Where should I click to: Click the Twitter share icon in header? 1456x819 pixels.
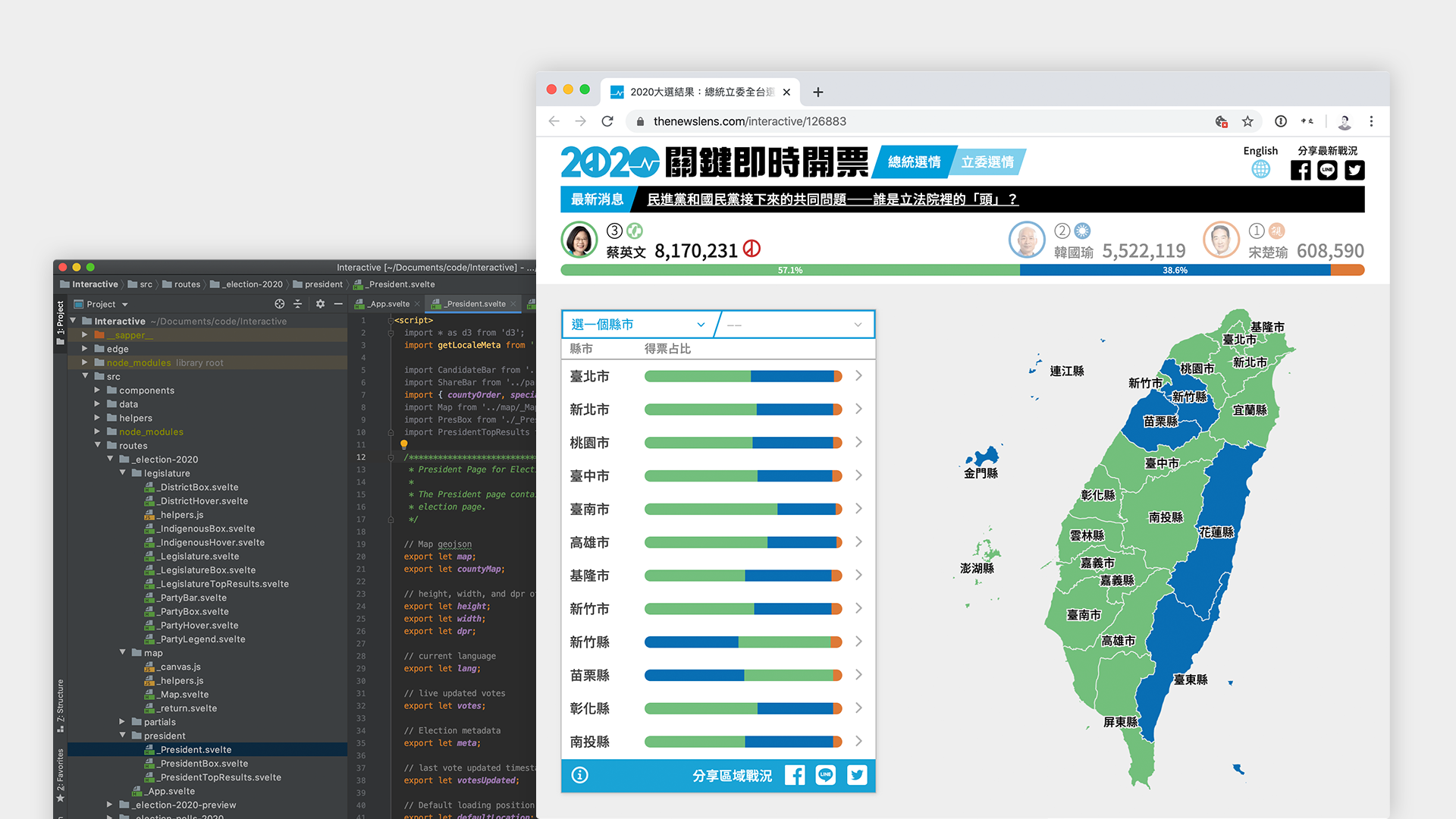point(1354,171)
